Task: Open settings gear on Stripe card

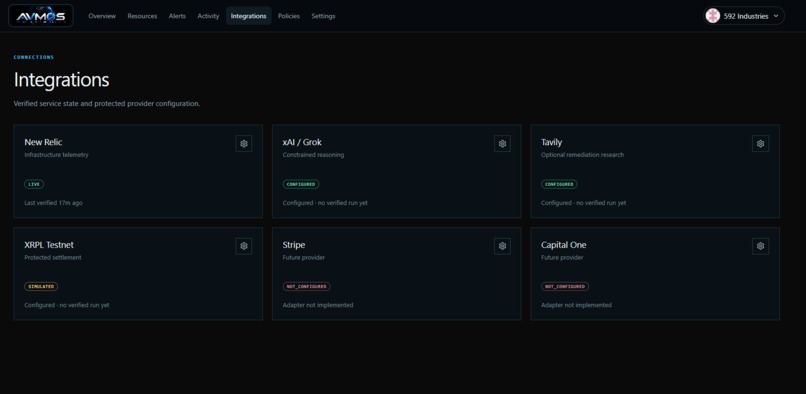Action: 502,246
